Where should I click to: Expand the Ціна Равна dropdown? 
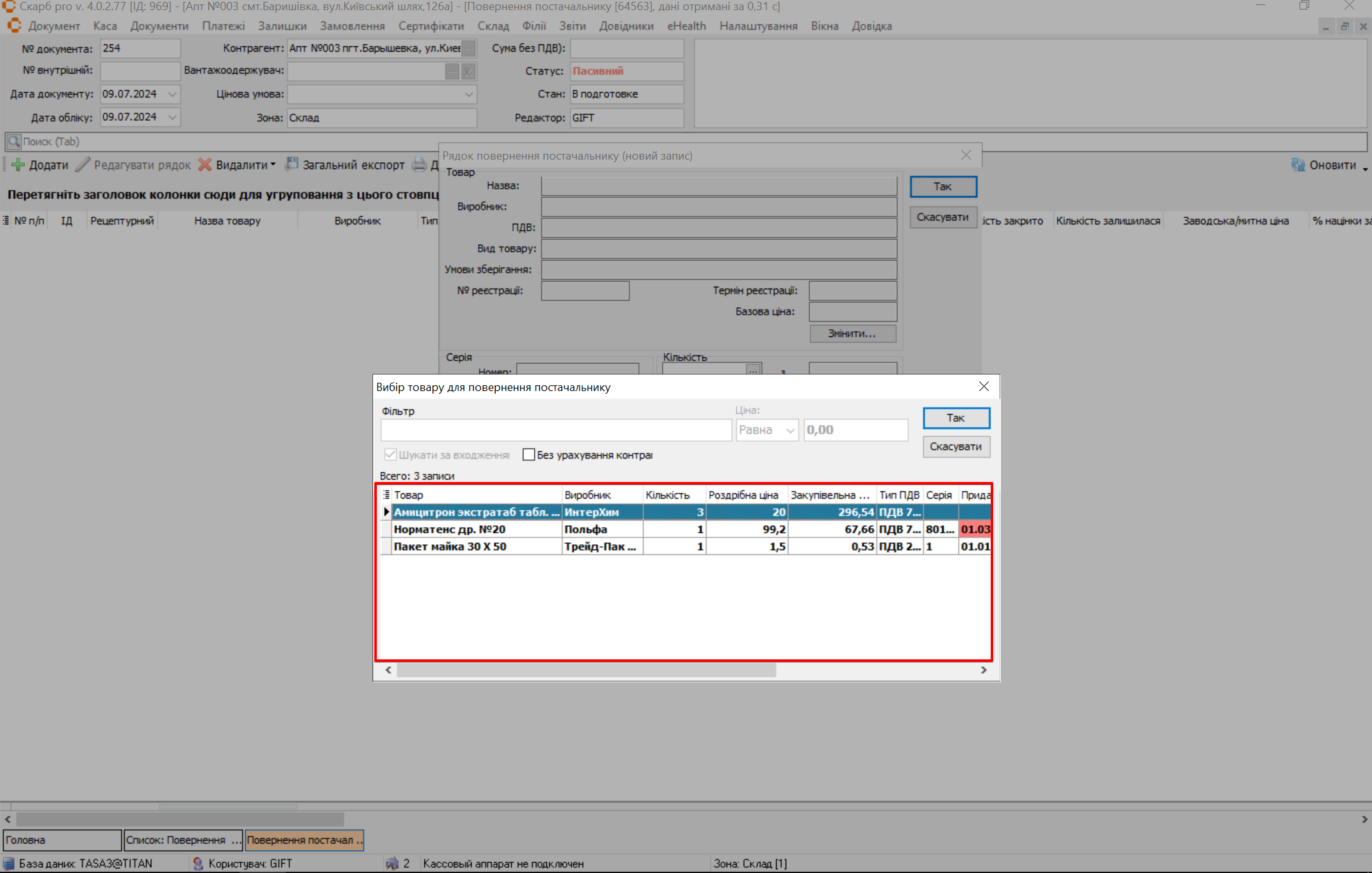coord(790,430)
